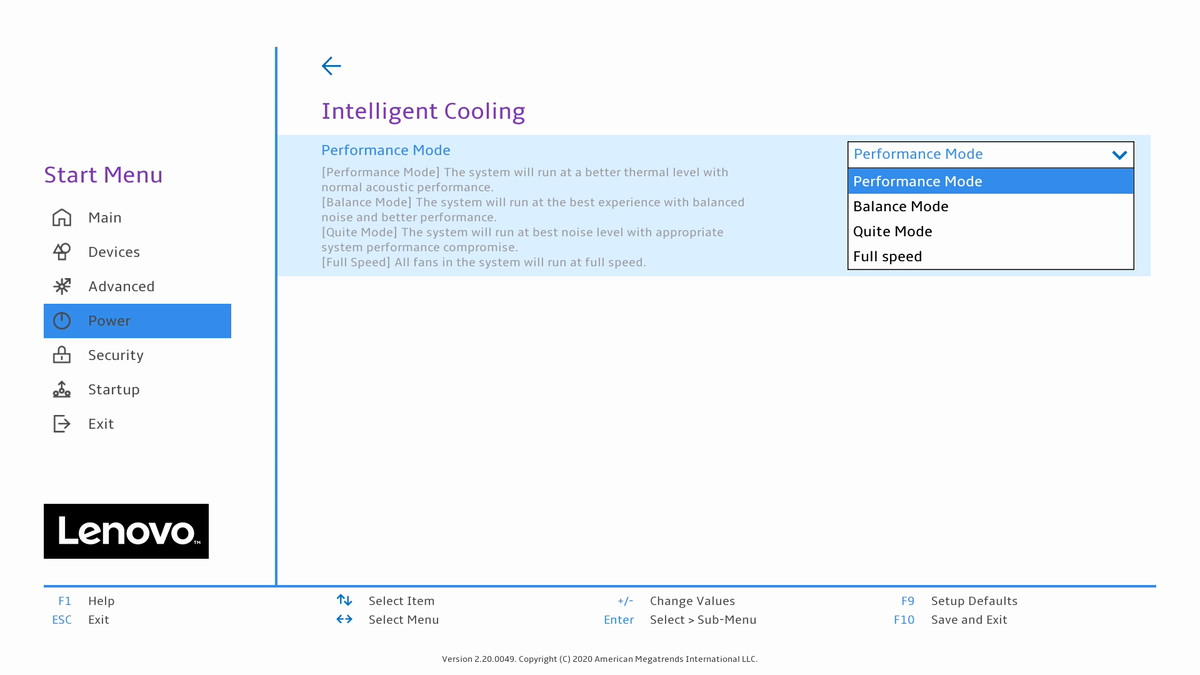Click the Lenovo logo
Viewport: 1200px width, 675px height.
(126, 531)
